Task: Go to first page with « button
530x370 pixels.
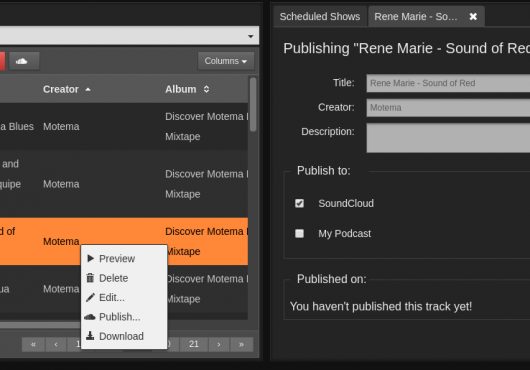Action: coord(33,344)
